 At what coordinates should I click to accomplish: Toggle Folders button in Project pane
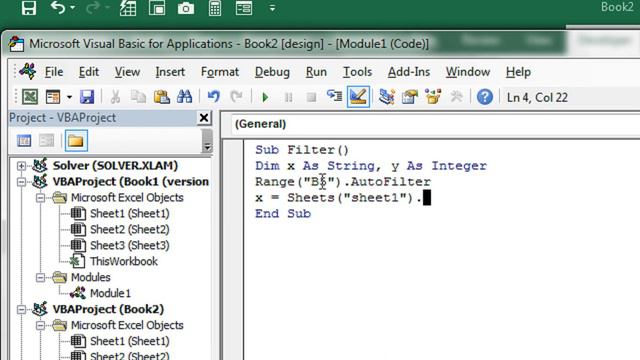pos(76,141)
